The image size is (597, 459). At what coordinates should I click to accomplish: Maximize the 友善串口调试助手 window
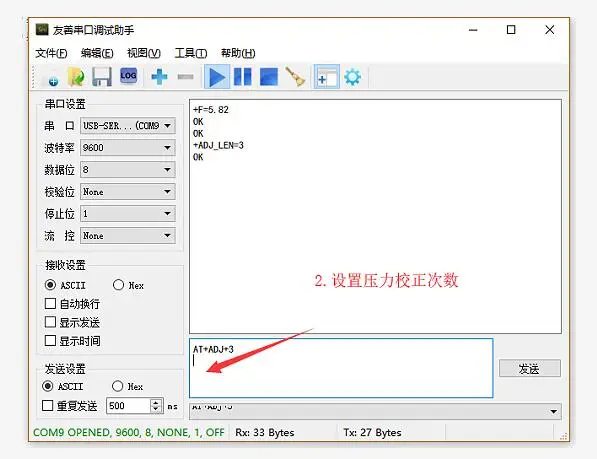pos(511,30)
